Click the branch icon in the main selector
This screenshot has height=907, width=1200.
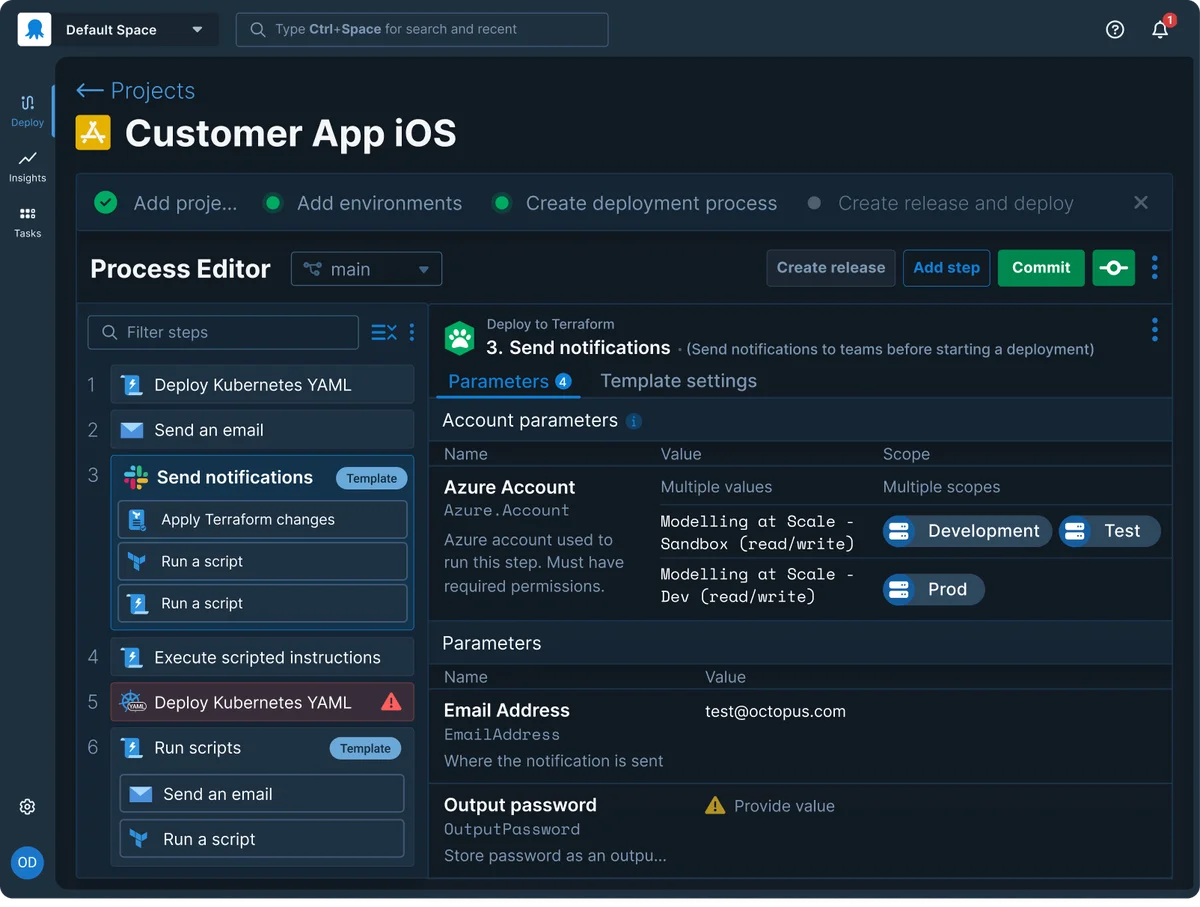click(x=313, y=269)
